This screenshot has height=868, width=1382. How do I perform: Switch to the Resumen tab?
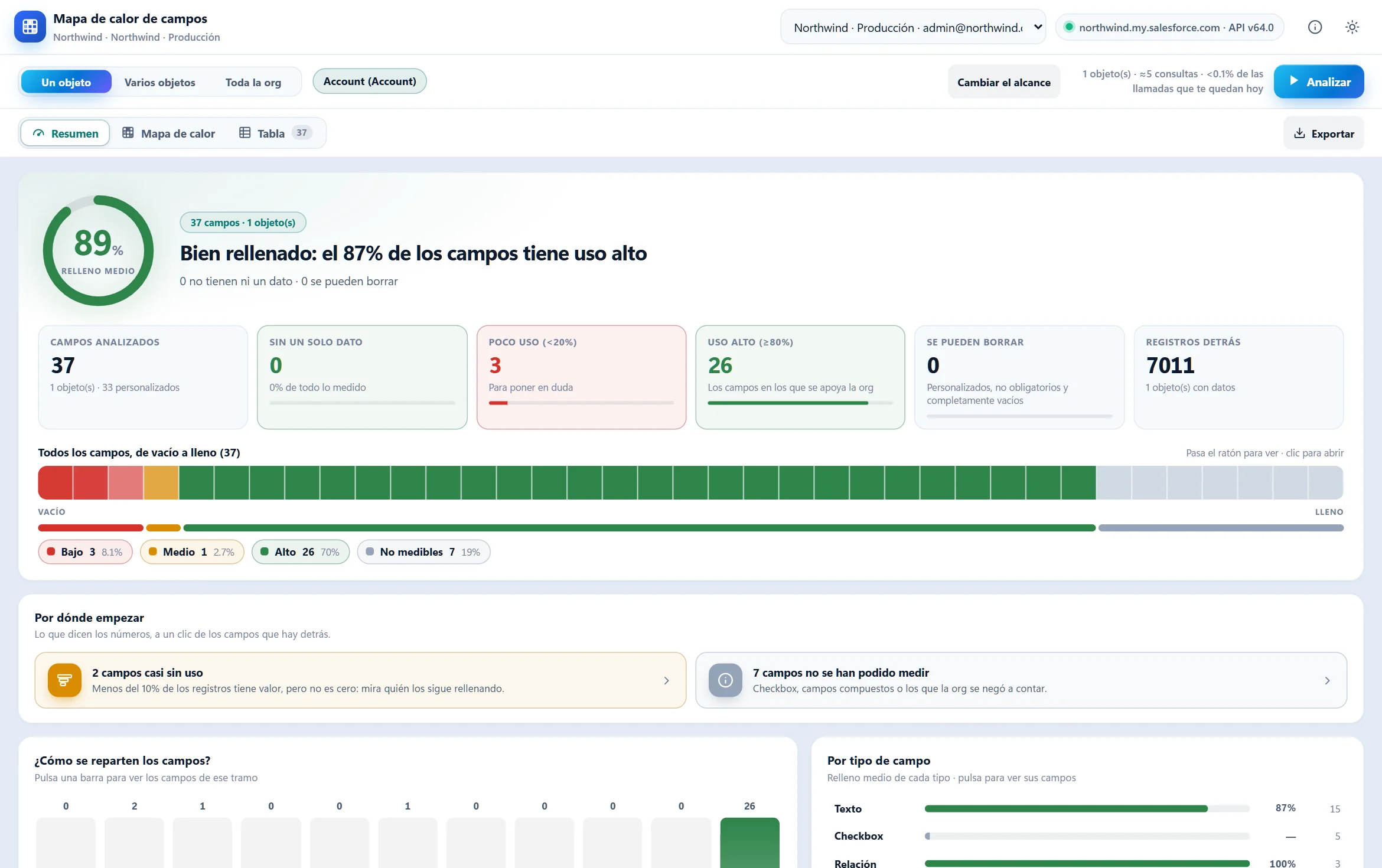point(65,133)
